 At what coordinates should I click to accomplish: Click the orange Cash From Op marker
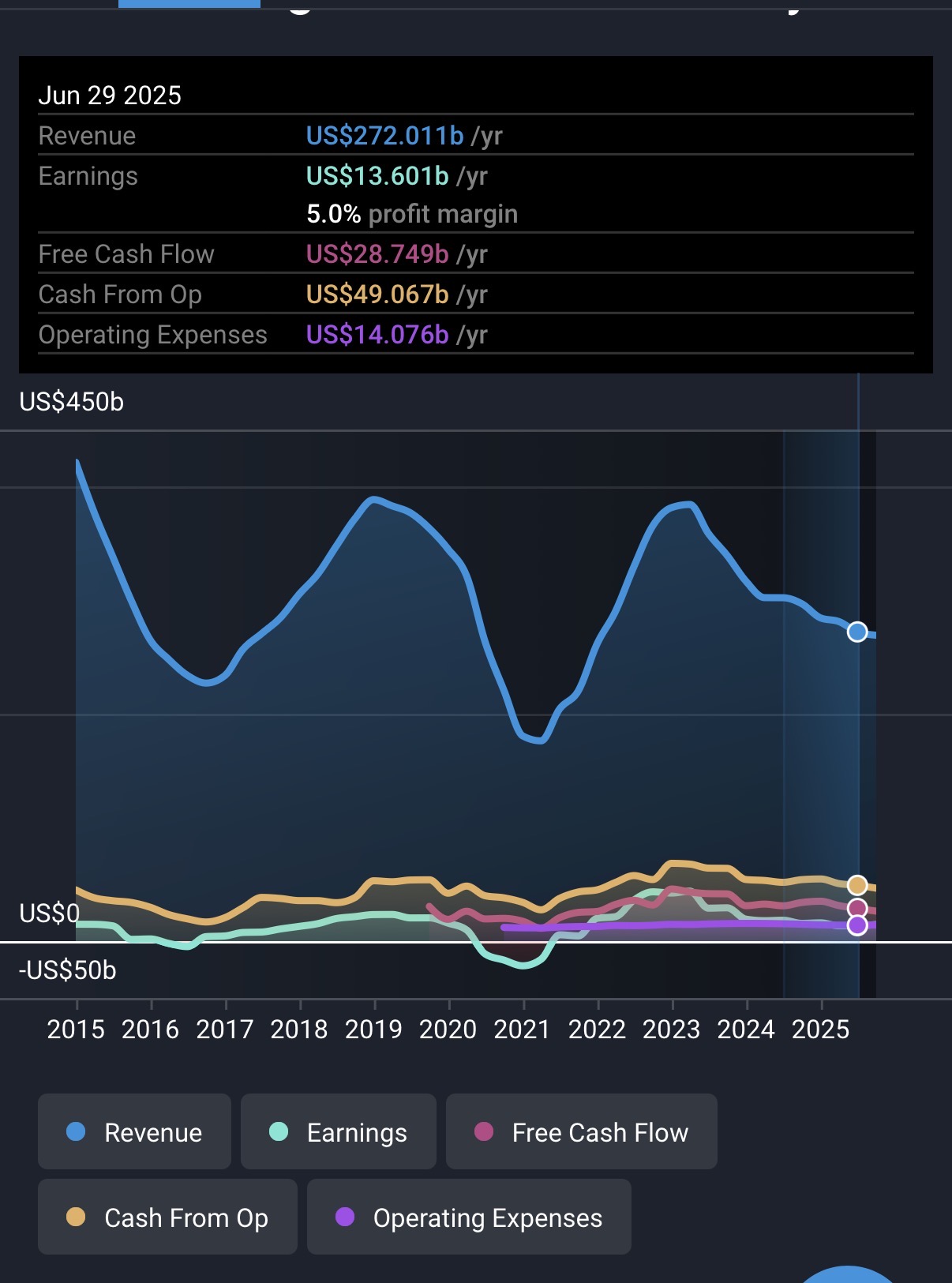pos(857,885)
